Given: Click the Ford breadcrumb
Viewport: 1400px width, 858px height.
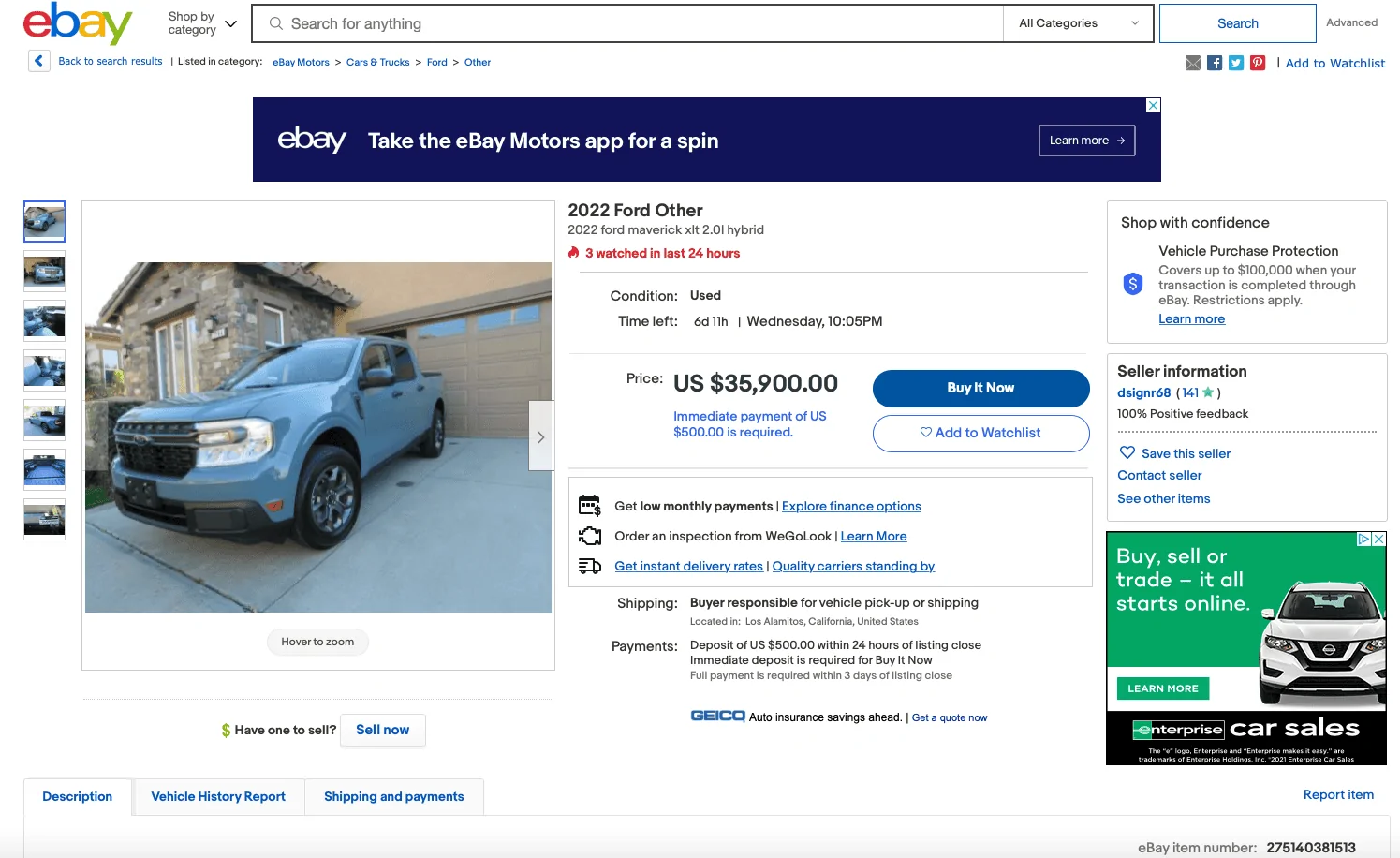Looking at the screenshot, I should pos(437,63).
